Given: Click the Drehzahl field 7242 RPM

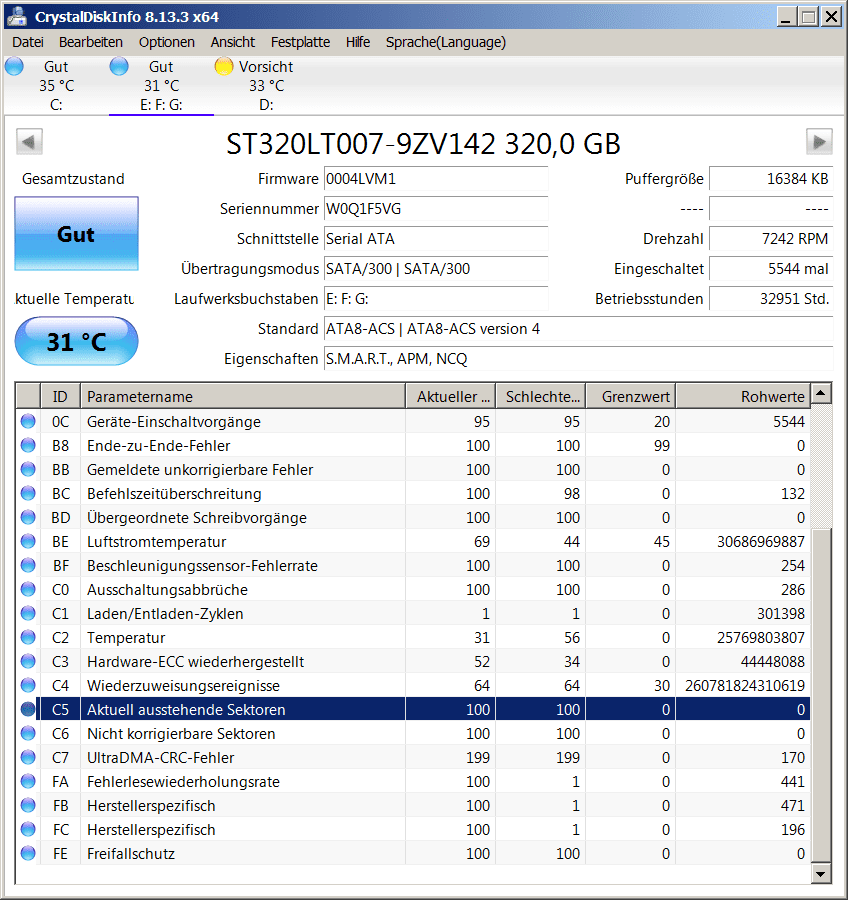Looking at the screenshot, I should (771, 239).
